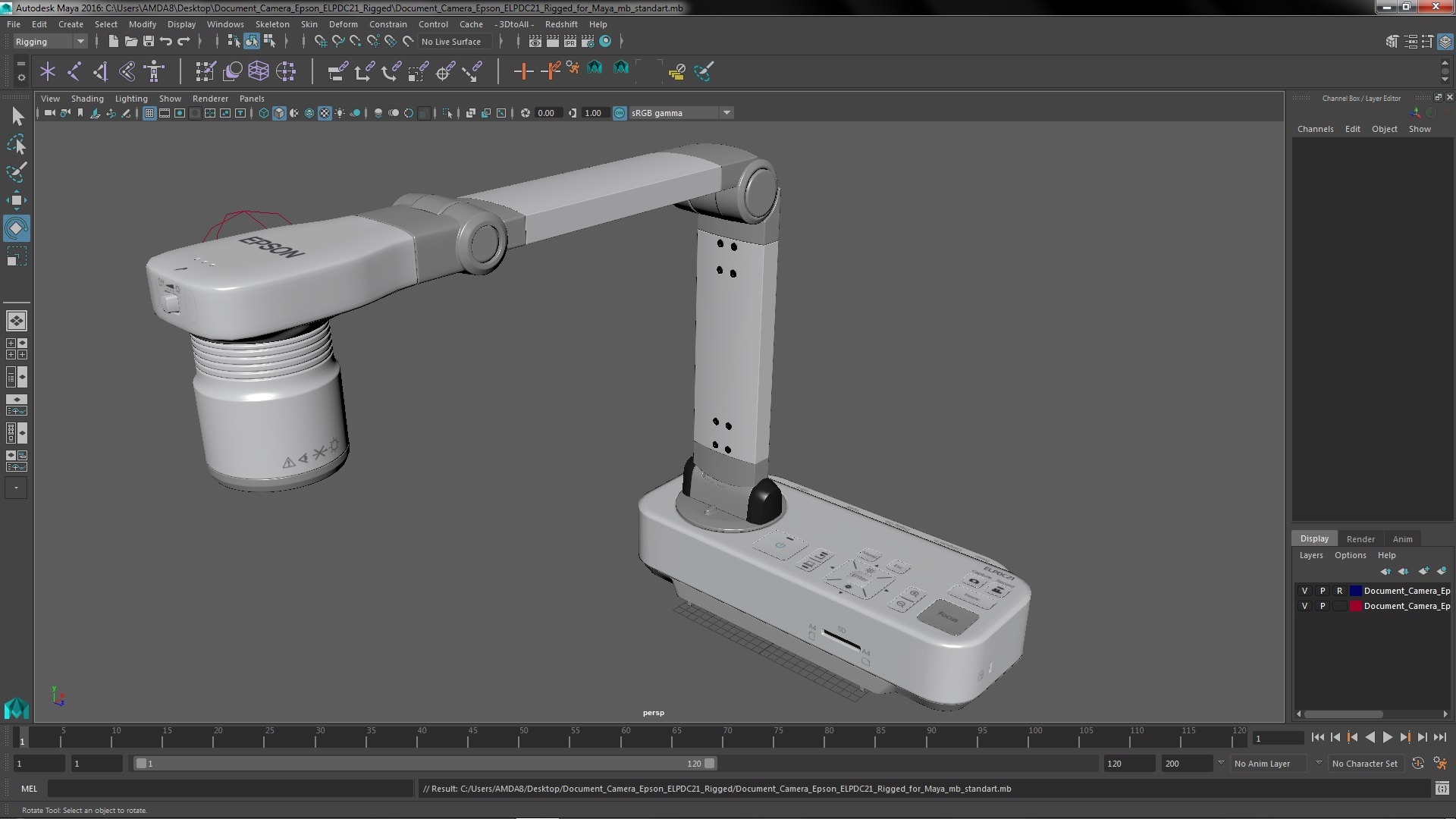
Task: Open the Layers menu in Layer Editor
Action: coord(1310,555)
